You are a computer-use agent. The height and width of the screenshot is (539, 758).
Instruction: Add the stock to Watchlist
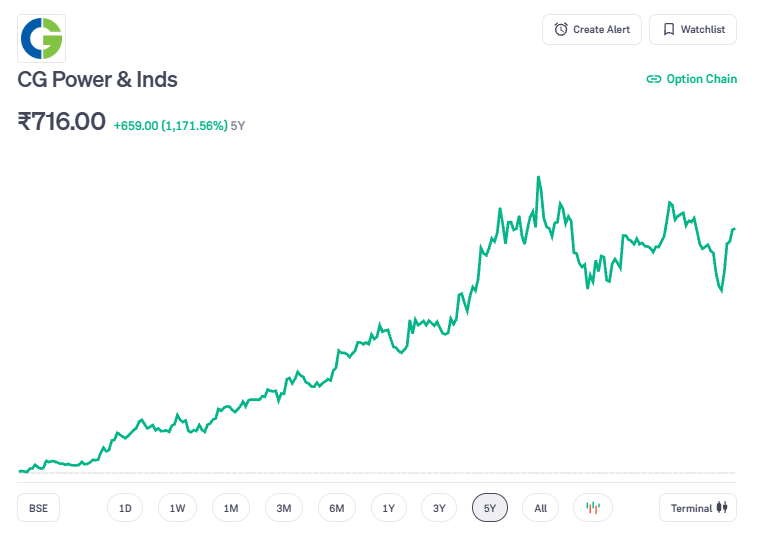pyautogui.click(x=693, y=30)
